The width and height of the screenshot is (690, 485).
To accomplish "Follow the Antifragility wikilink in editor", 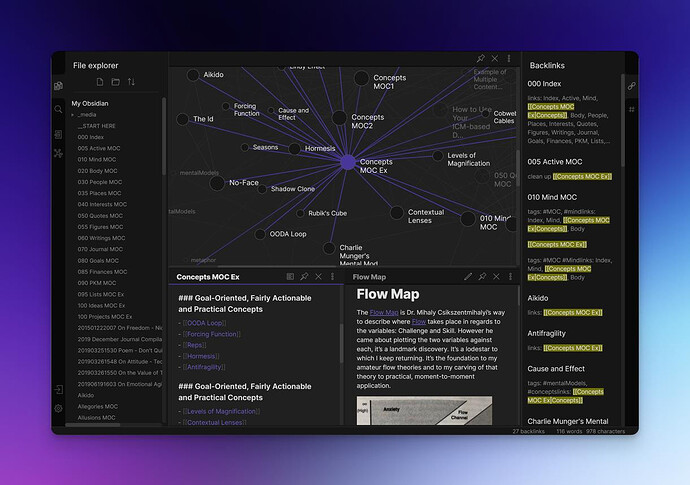I will (x=204, y=367).
